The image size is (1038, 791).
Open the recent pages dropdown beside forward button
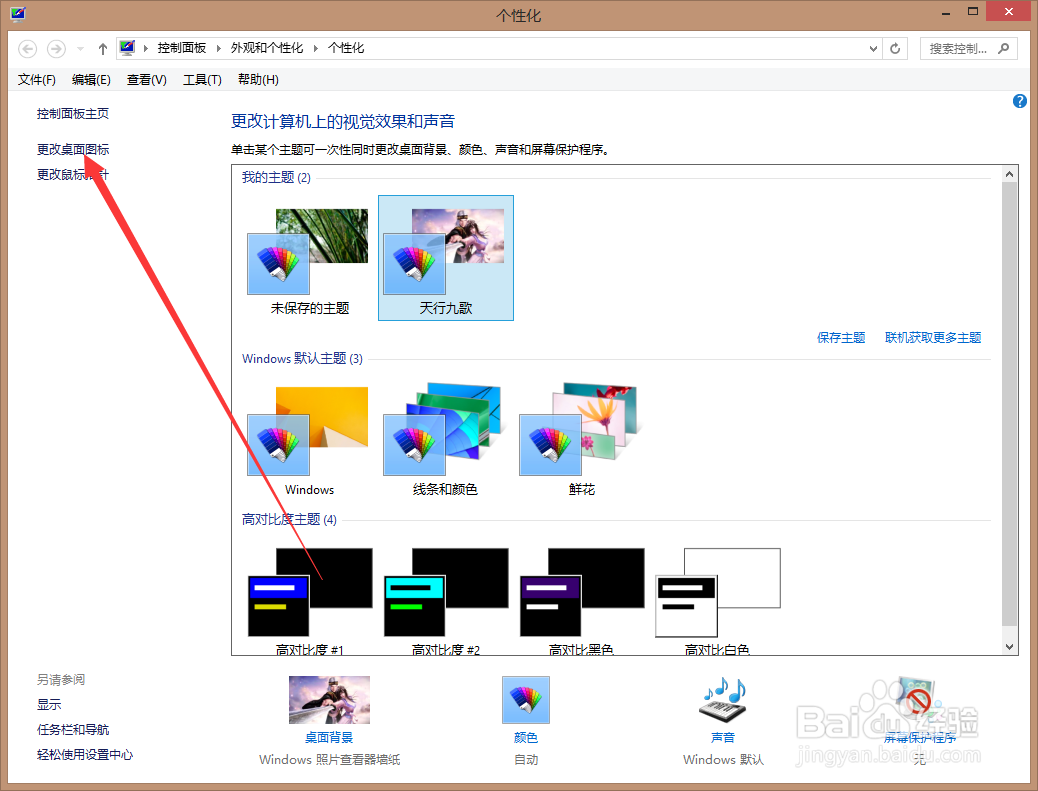(80, 48)
